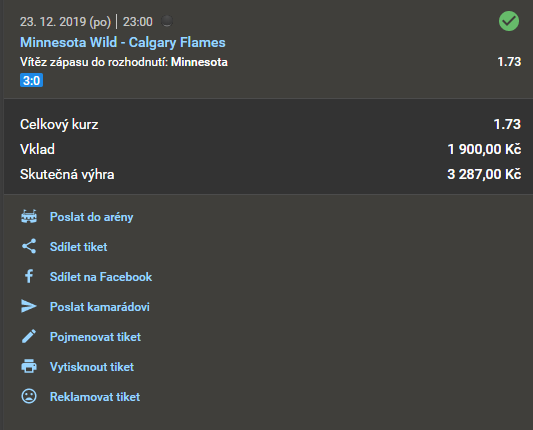Viewport: 533px width, 430px height.
Task: Select Vytisknout tiket
Action: click(92, 367)
